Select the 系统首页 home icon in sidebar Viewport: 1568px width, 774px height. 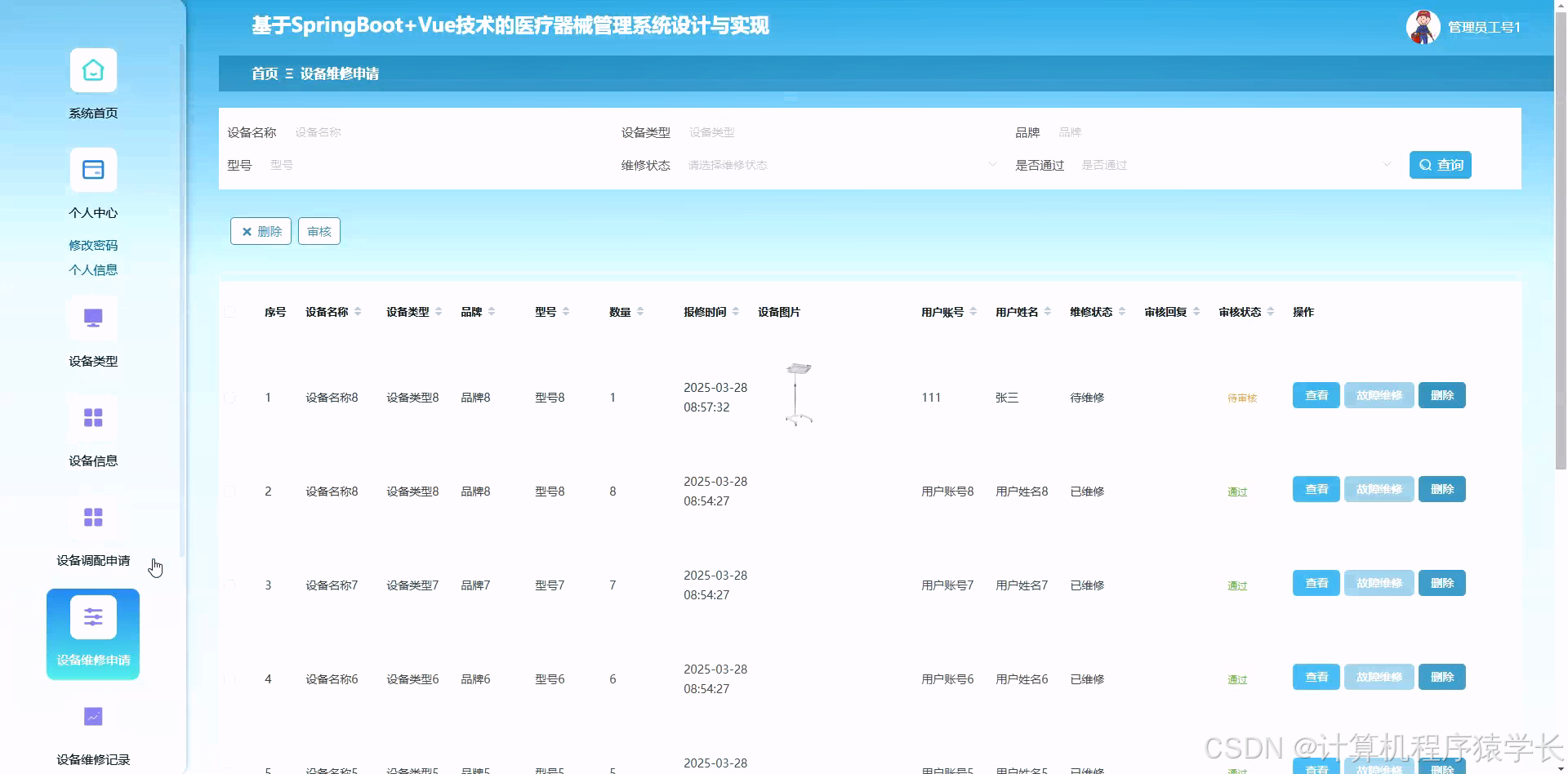pyautogui.click(x=92, y=70)
